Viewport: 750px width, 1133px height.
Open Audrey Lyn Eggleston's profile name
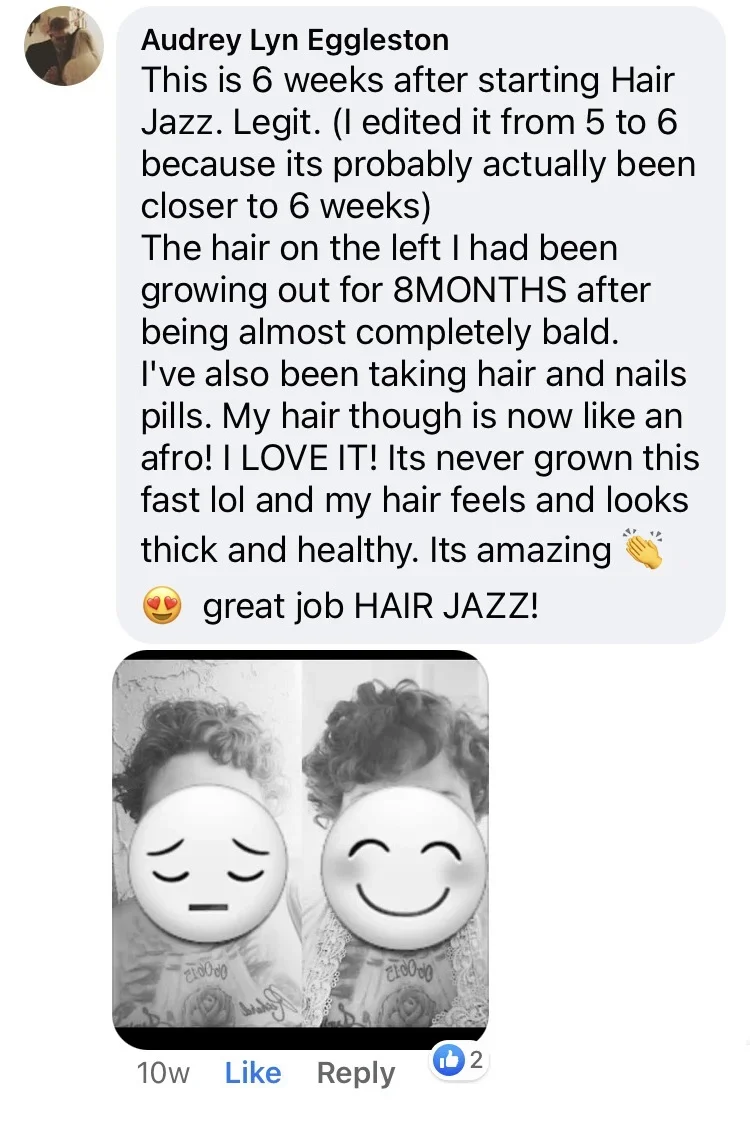click(295, 39)
